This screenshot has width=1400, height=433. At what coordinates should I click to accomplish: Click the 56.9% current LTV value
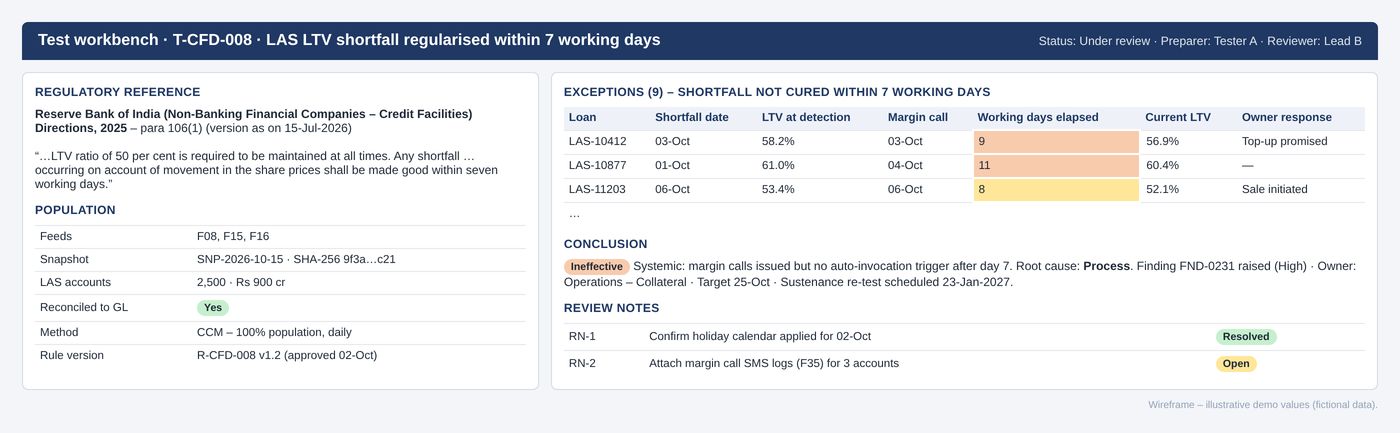click(1162, 141)
